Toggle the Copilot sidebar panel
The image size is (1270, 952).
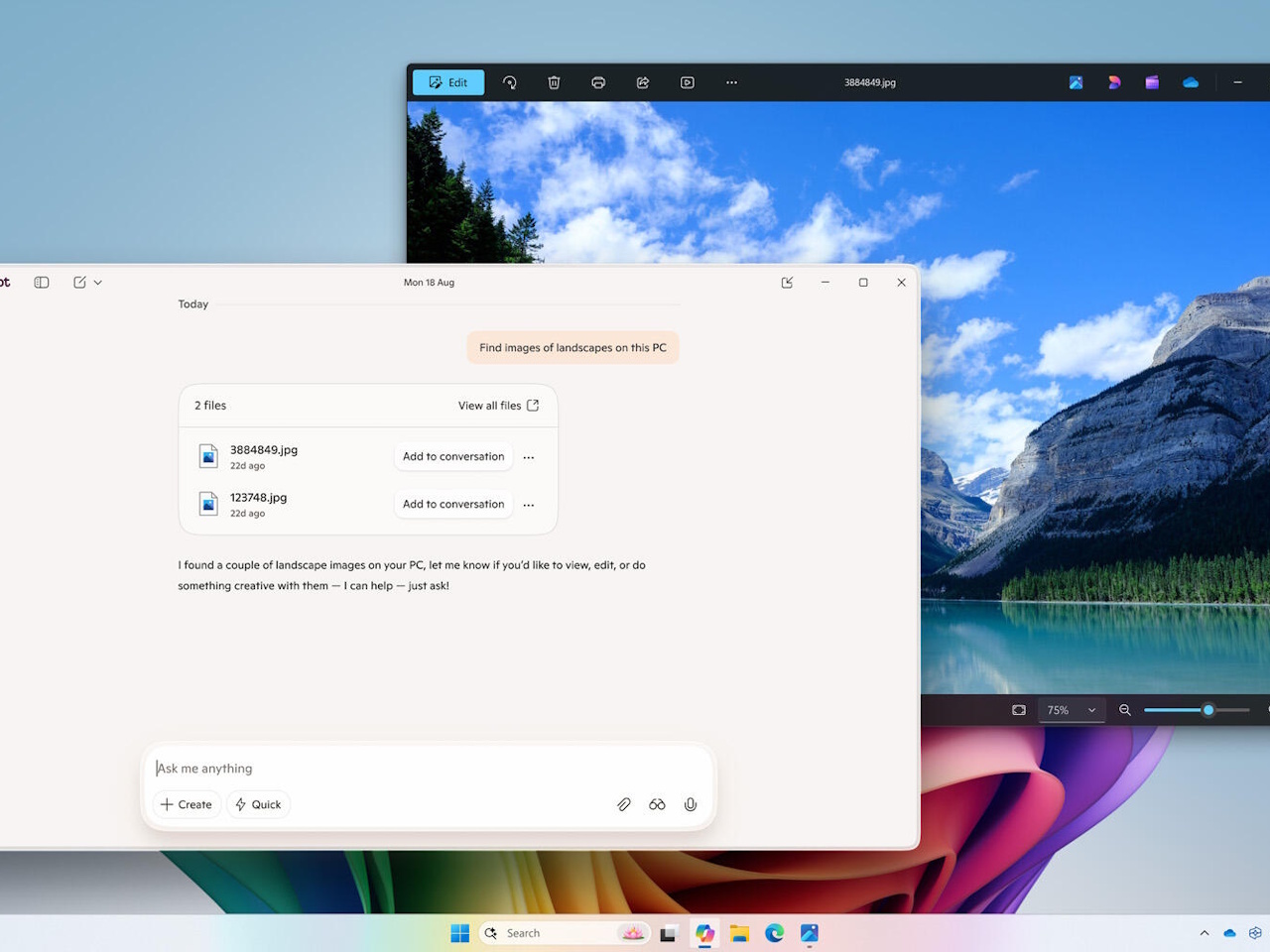(42, 283)
